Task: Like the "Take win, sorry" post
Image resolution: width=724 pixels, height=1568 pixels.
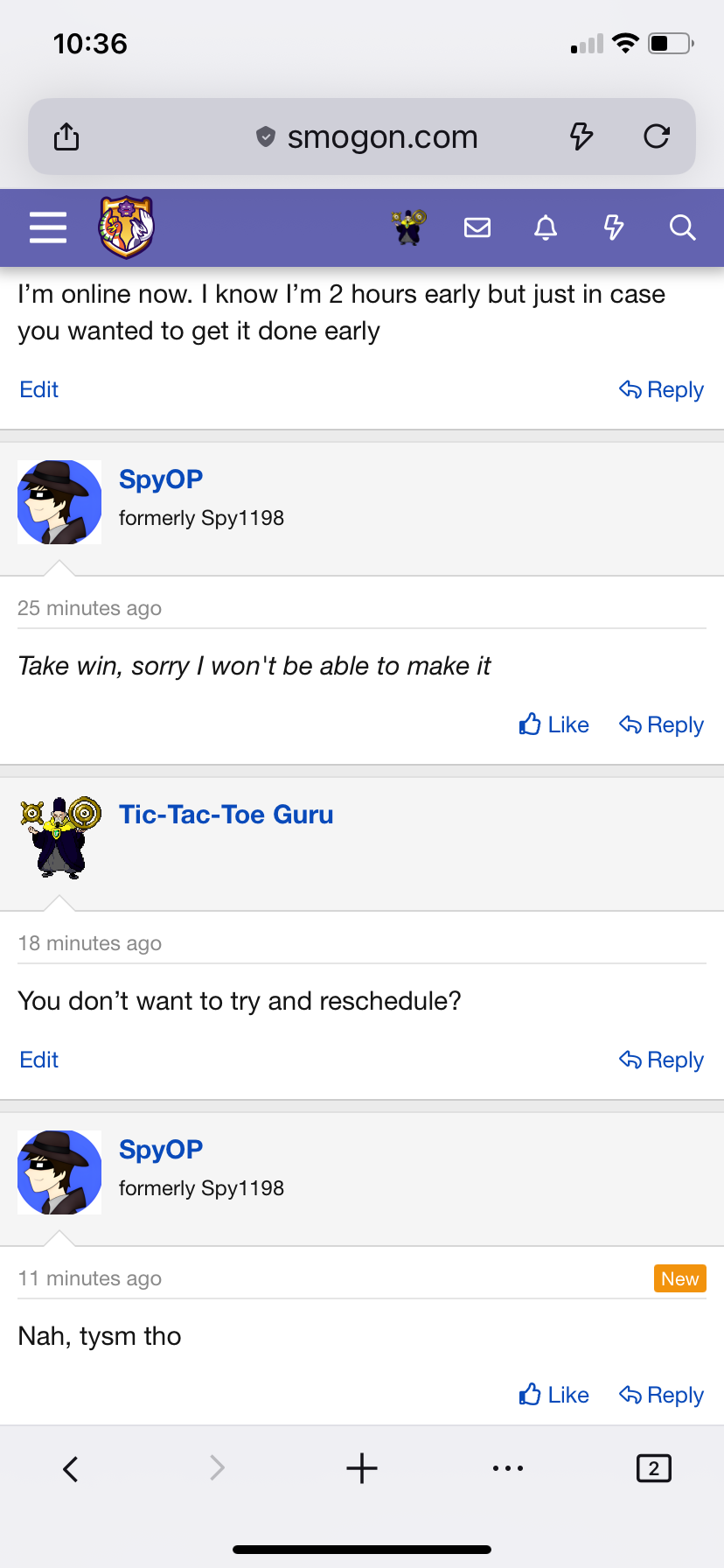Action: 554,724
